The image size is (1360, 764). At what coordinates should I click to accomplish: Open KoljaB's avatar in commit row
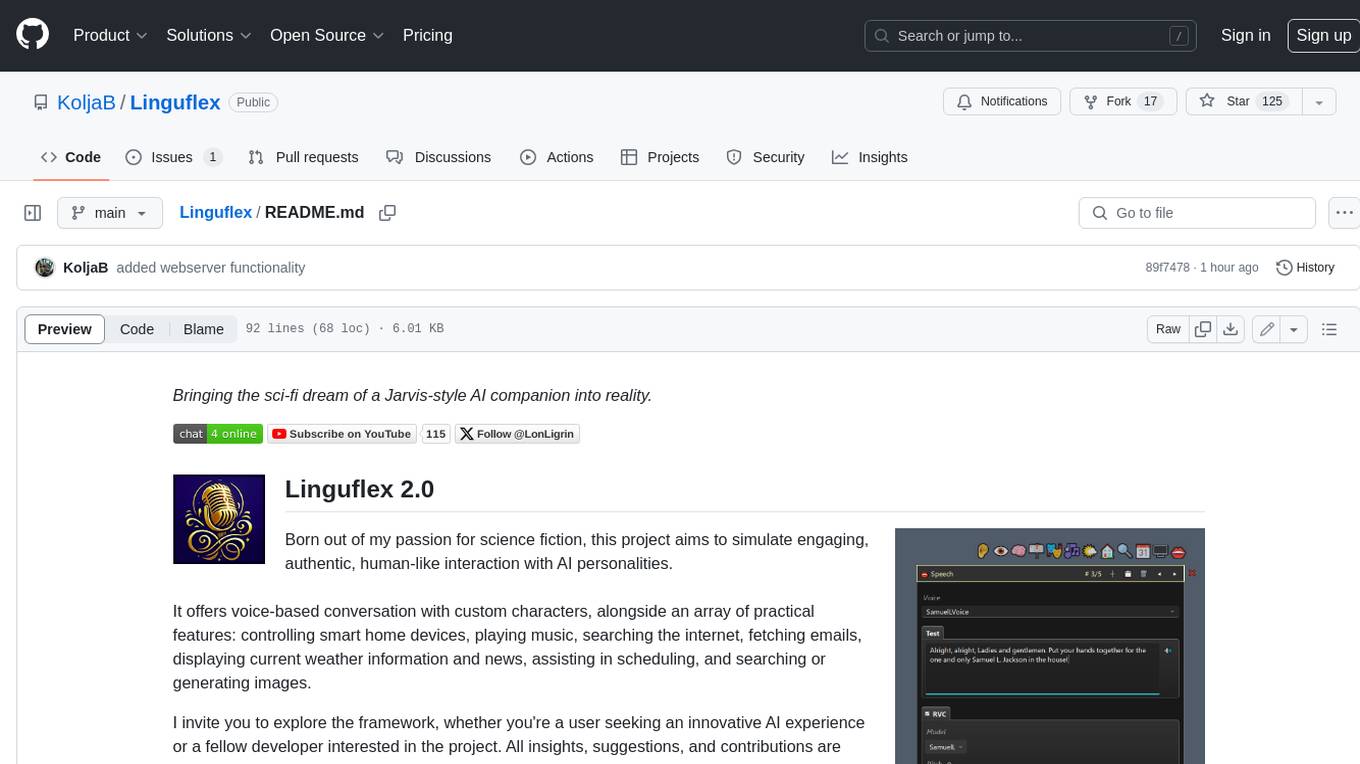point(44,268)
